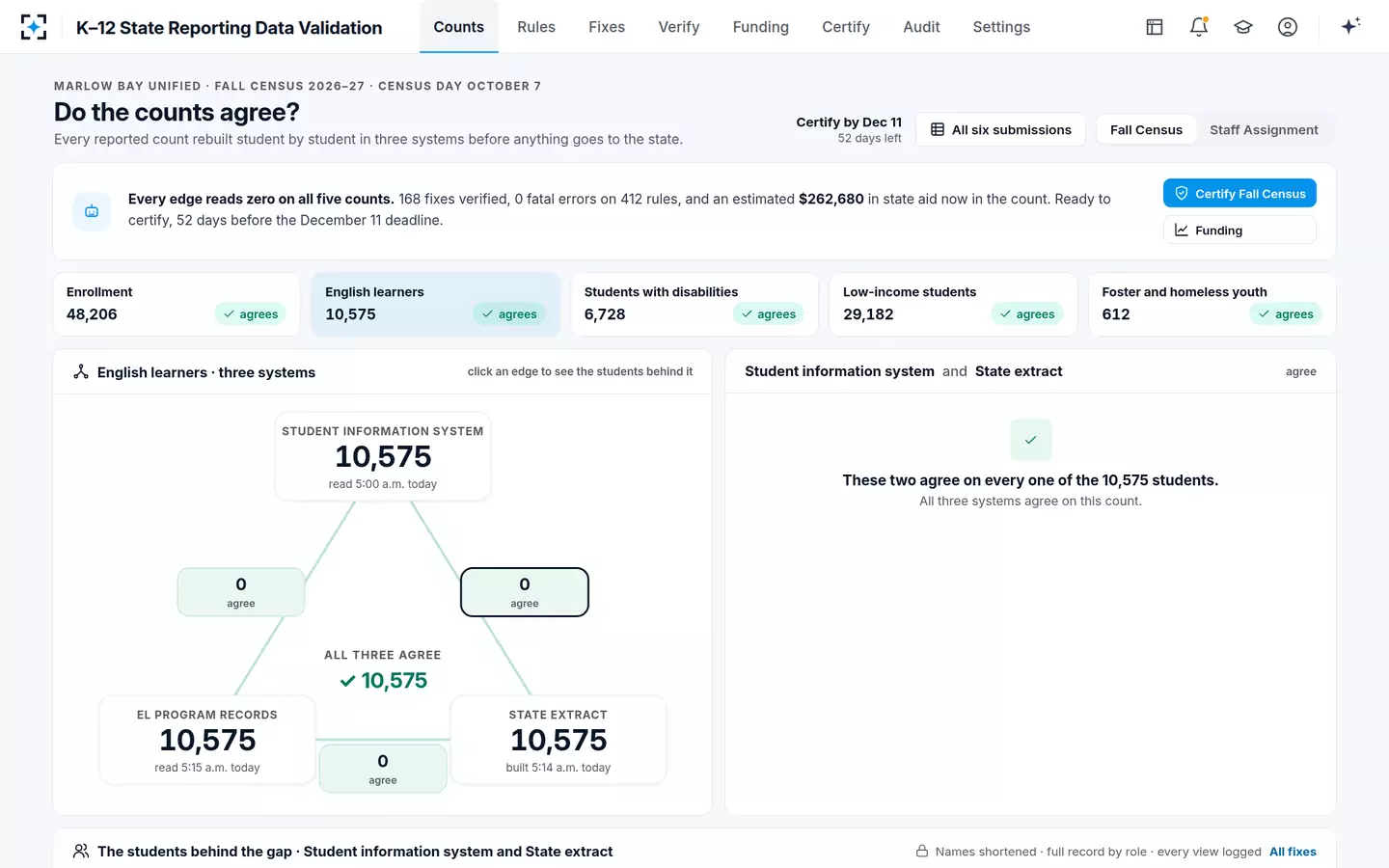The image size is (1389, 868).
Task: Click the selected edge between SIS and State Extract
Action: click(525, 592)
